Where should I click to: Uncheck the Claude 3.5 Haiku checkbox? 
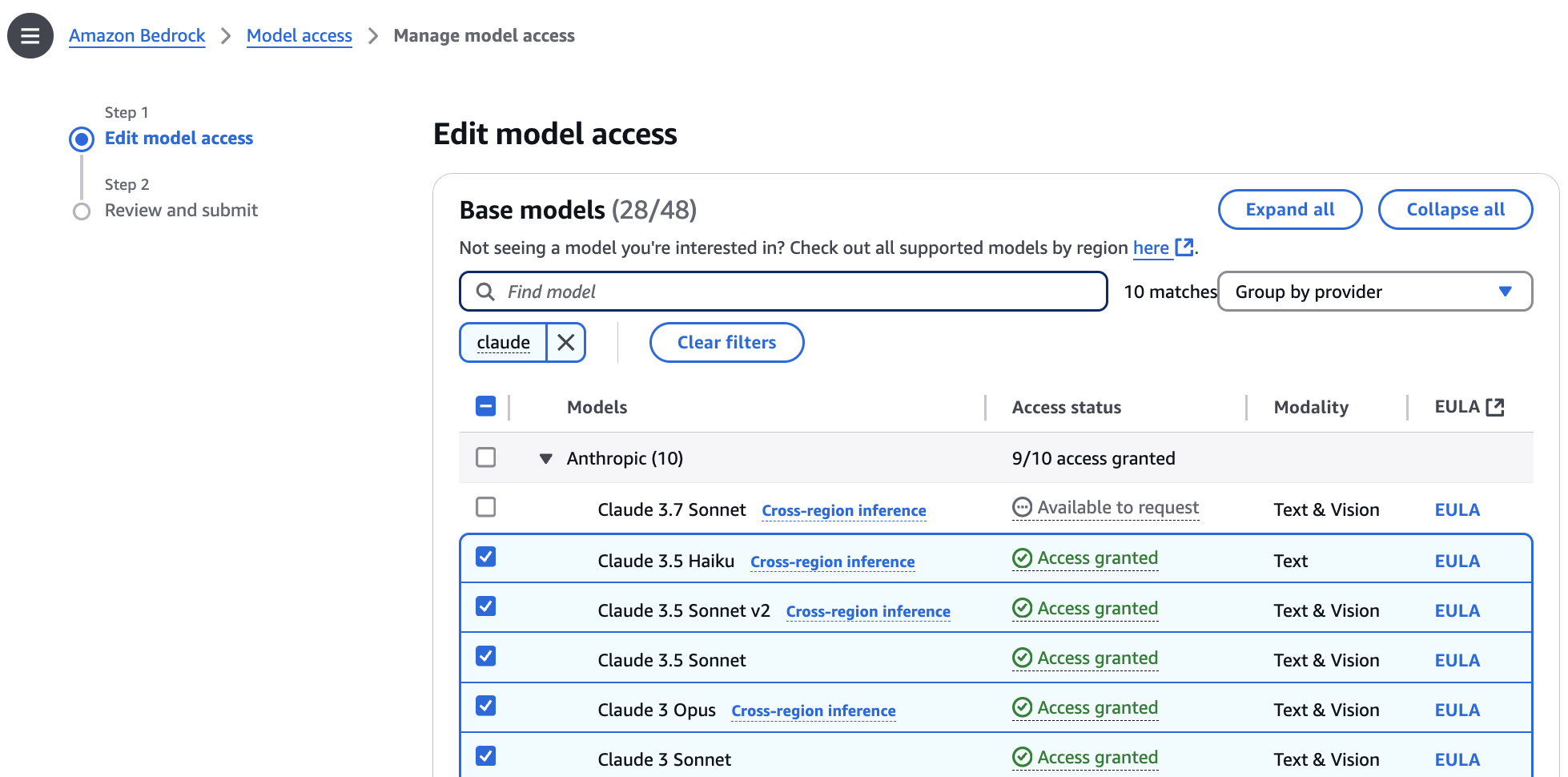pyautogui.click(x=485, y=557)
